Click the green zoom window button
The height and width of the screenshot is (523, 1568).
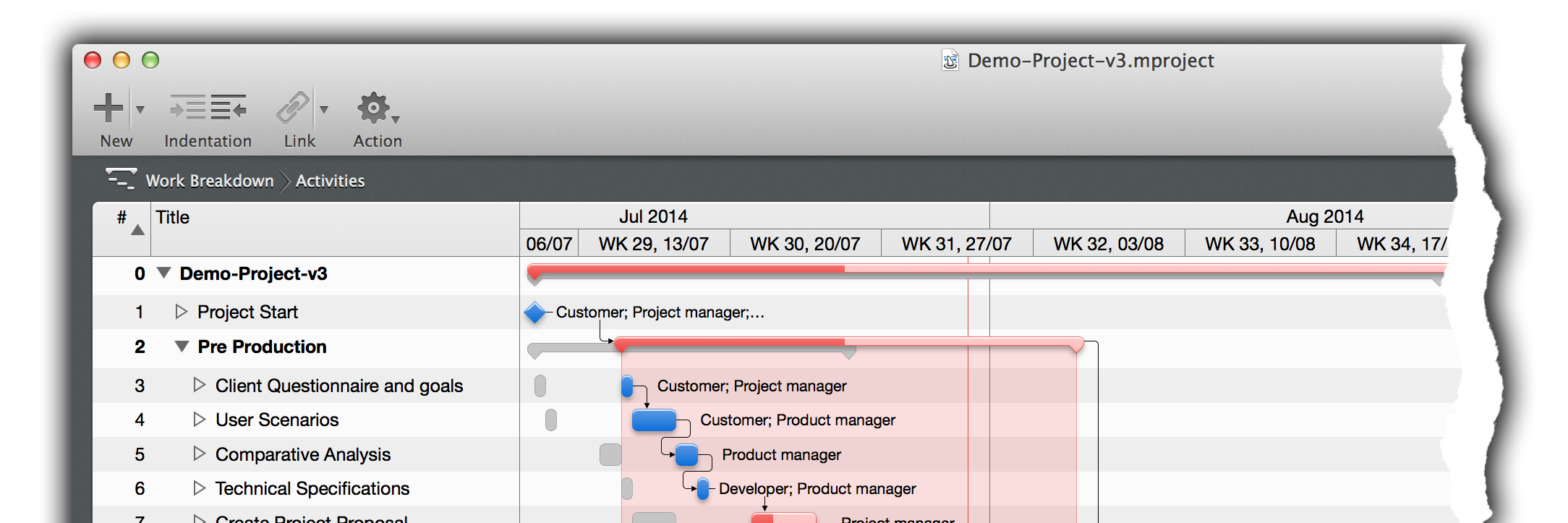coord(150,60)
